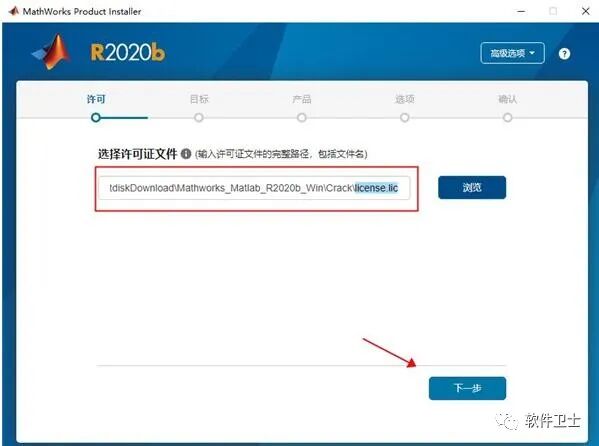599x446 pixels.
Task: Click the 选择许可证文件 heading text
Action: [x=138, y=154]
